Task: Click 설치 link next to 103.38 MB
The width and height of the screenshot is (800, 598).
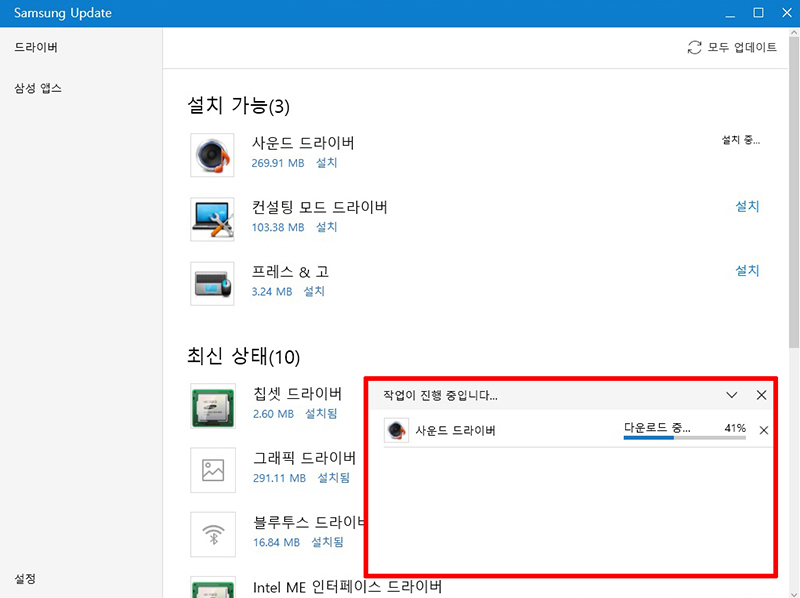Action: pos(327,227)
